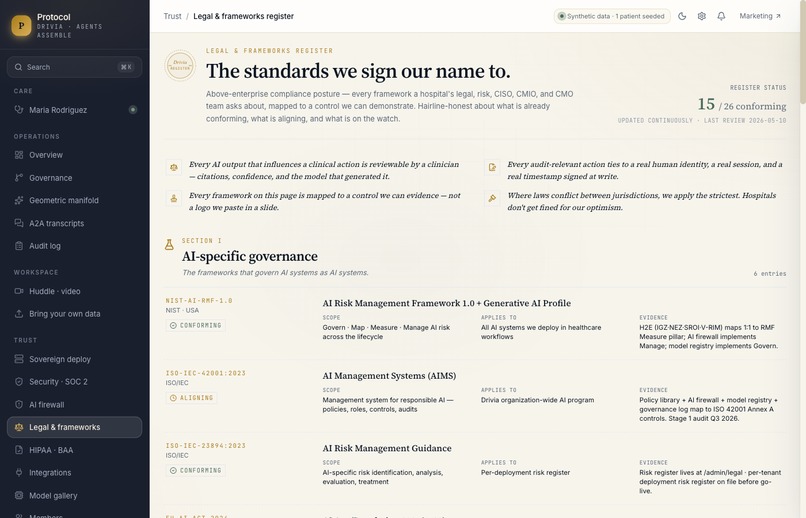Toggle dark mode moon icon
The height and width of the screenshot is (518, 806).
coord(682,16)
